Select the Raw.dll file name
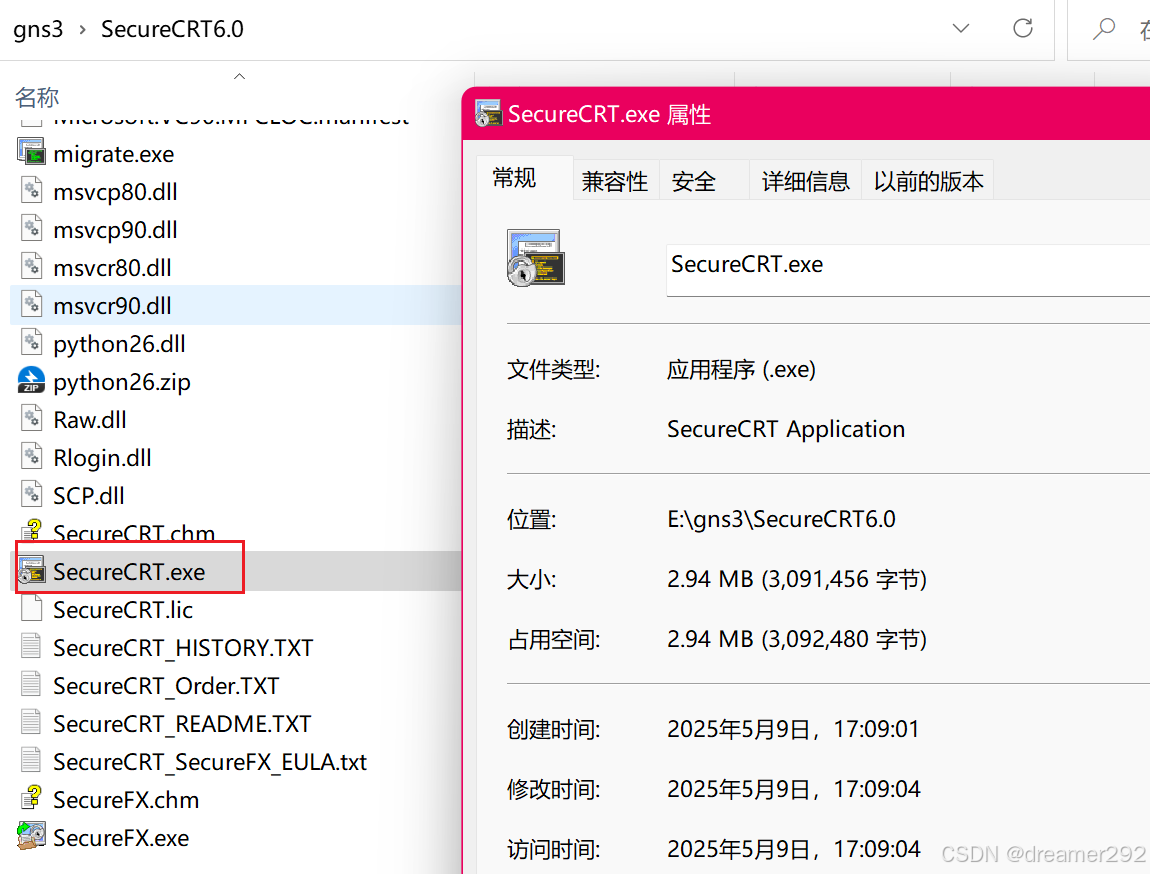 (x=89, y=420)
